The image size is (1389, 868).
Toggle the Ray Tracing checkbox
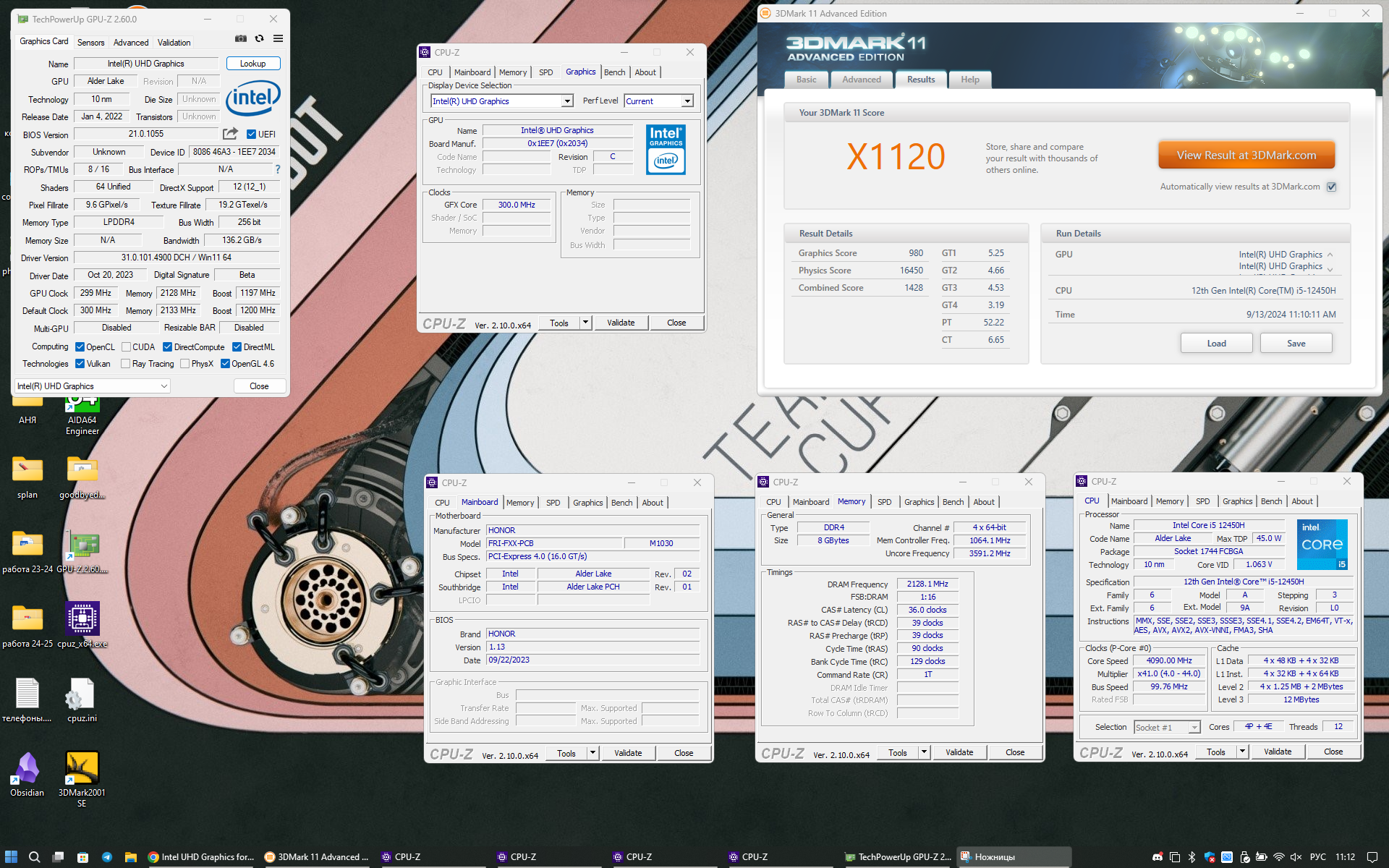[126, 364]
